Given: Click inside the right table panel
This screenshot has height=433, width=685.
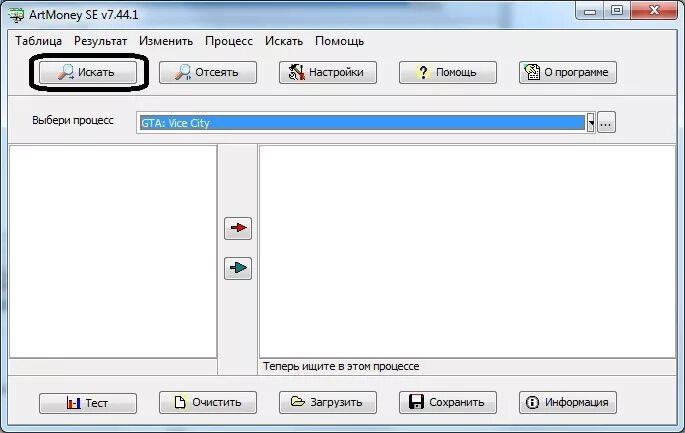Looking at the screenshot, I should click(x=467, y=251).
